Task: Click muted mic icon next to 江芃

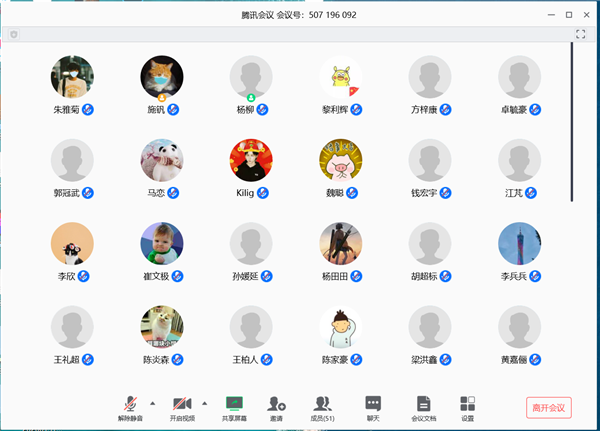Action: pyautogui.click(x=531, y=193)
